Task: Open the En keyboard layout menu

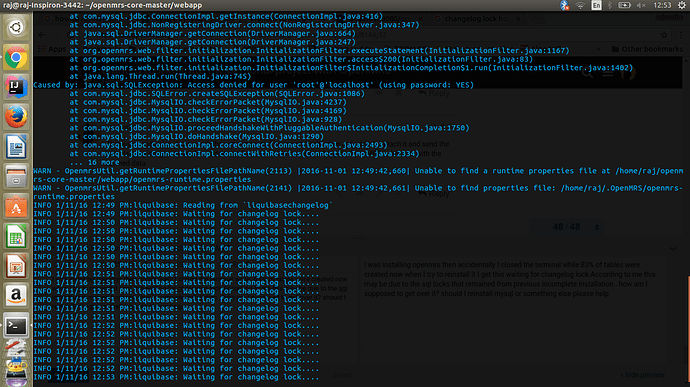Action: (x=596, y=5)
